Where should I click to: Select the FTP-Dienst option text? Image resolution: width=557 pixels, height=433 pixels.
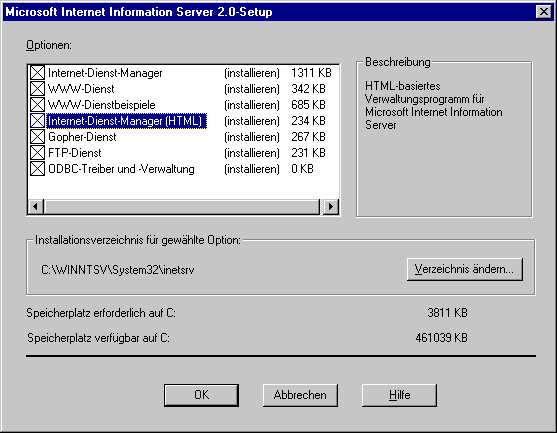[75, 153]
